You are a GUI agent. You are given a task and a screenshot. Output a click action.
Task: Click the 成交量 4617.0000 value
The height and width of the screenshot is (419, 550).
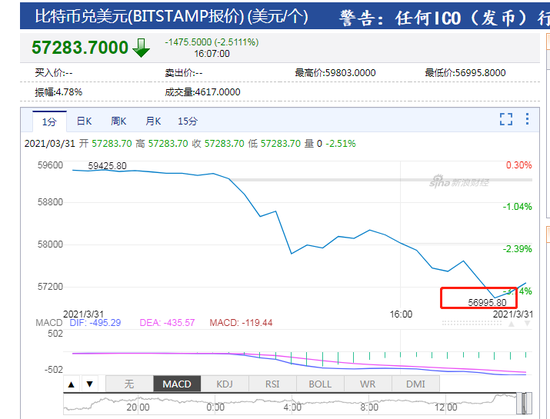pos(202,92)
